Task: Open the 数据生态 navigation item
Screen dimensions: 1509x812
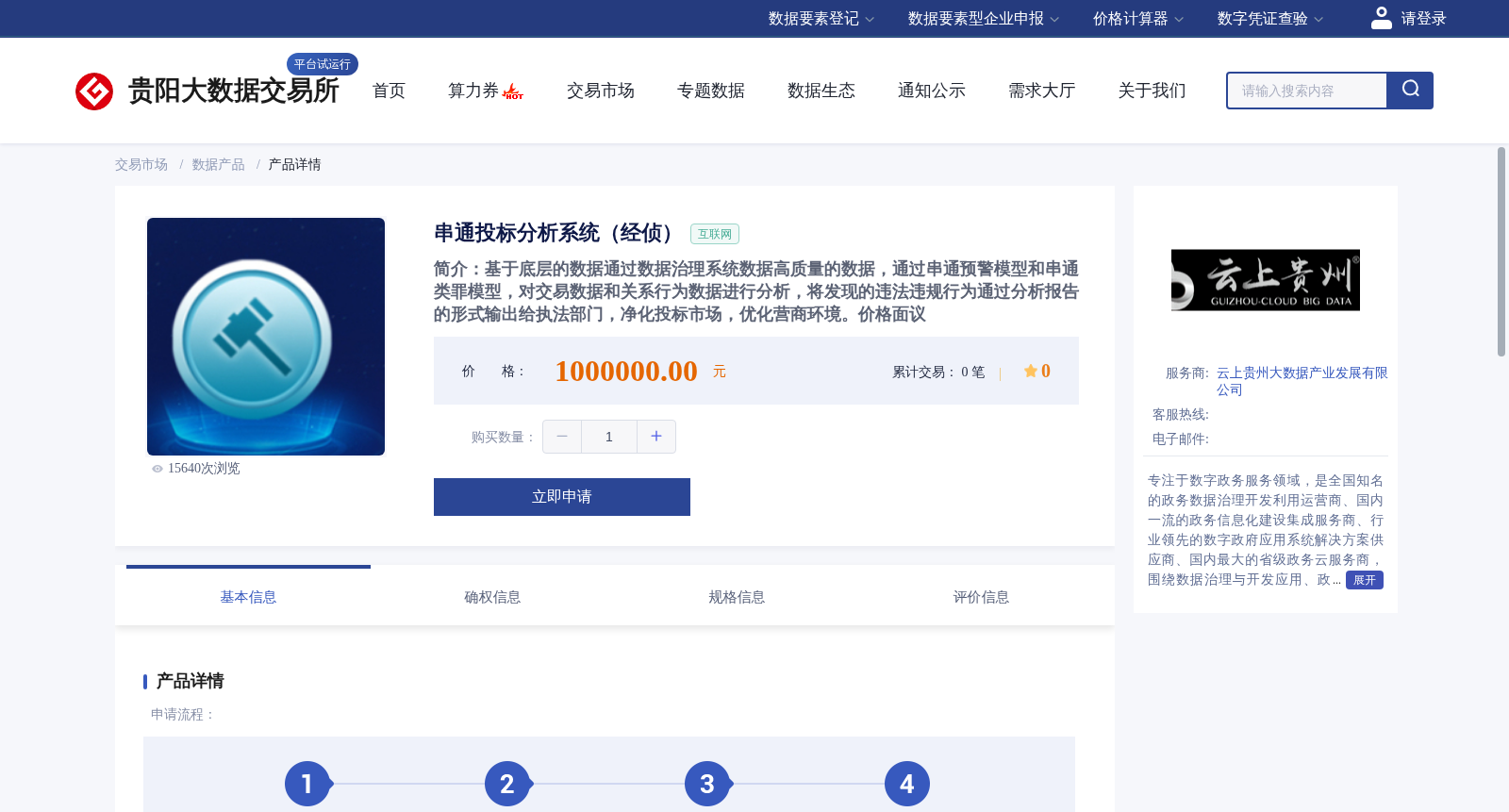Action: tap(821, 91)
